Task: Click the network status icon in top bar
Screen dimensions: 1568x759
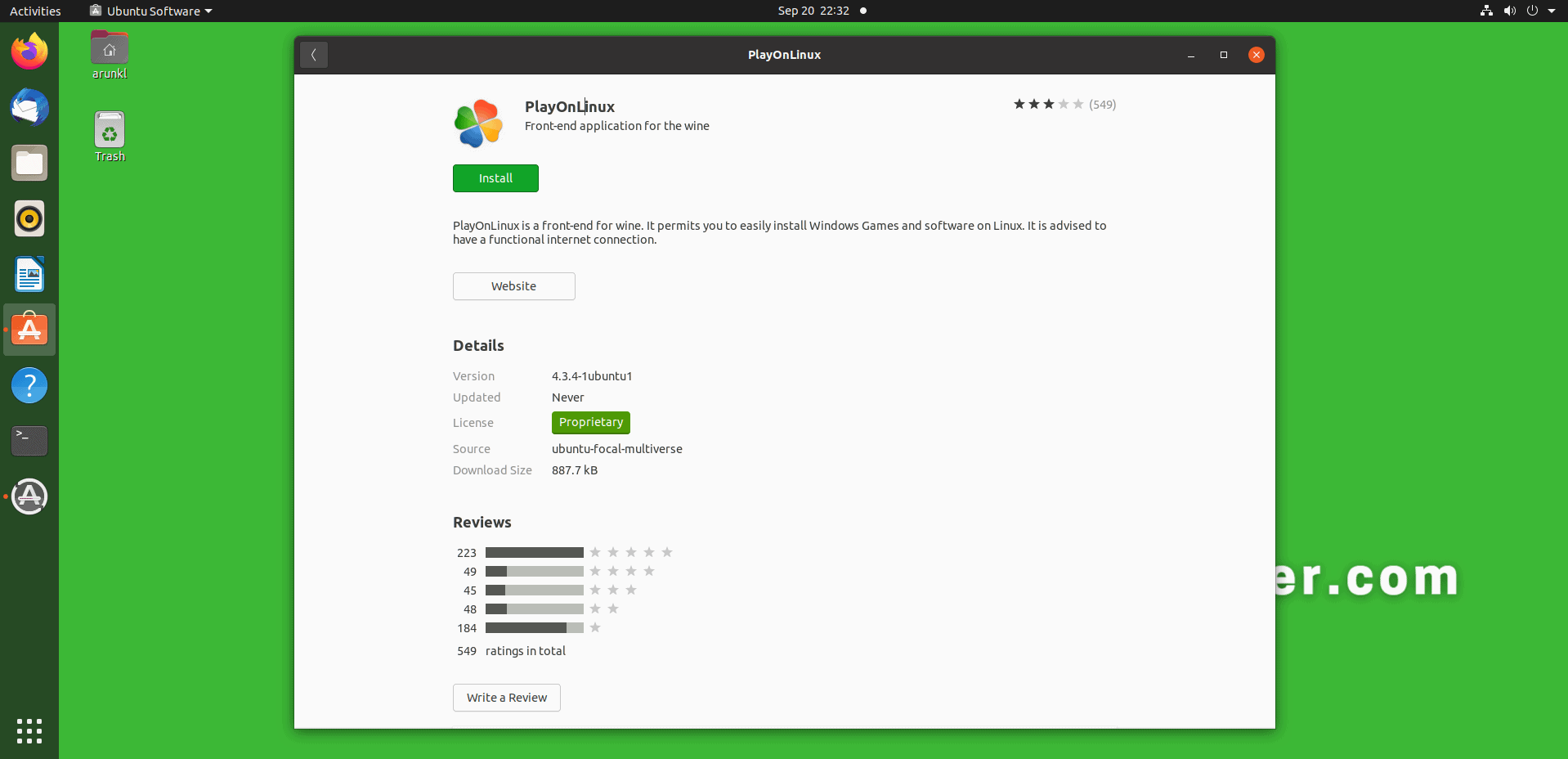Action: (x=1486, y=11)
